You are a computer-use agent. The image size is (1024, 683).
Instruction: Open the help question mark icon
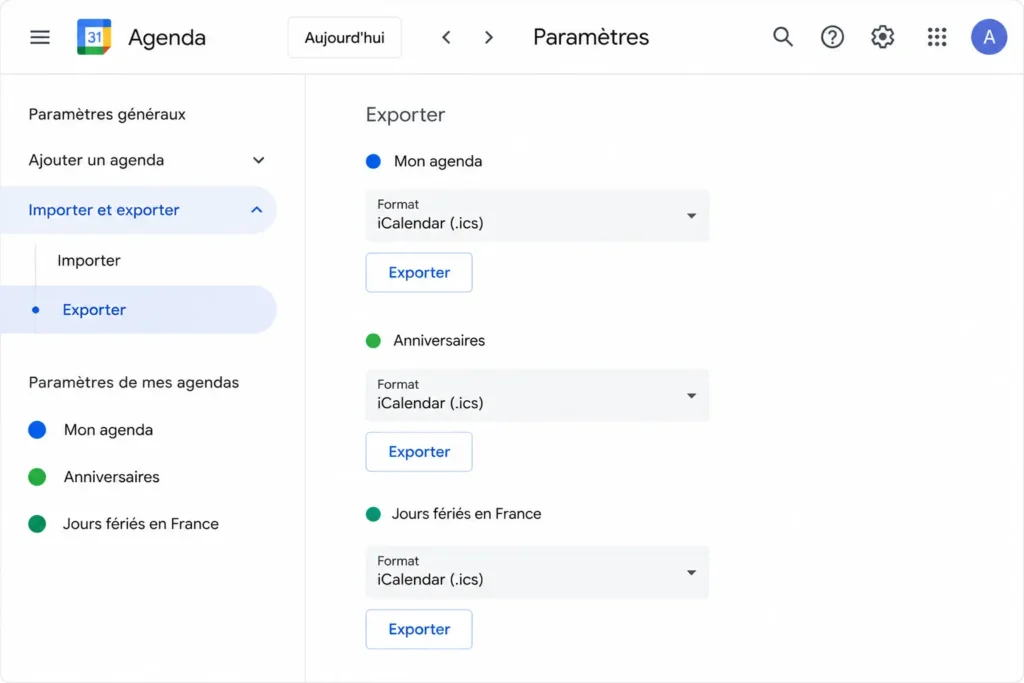point(832,37)
